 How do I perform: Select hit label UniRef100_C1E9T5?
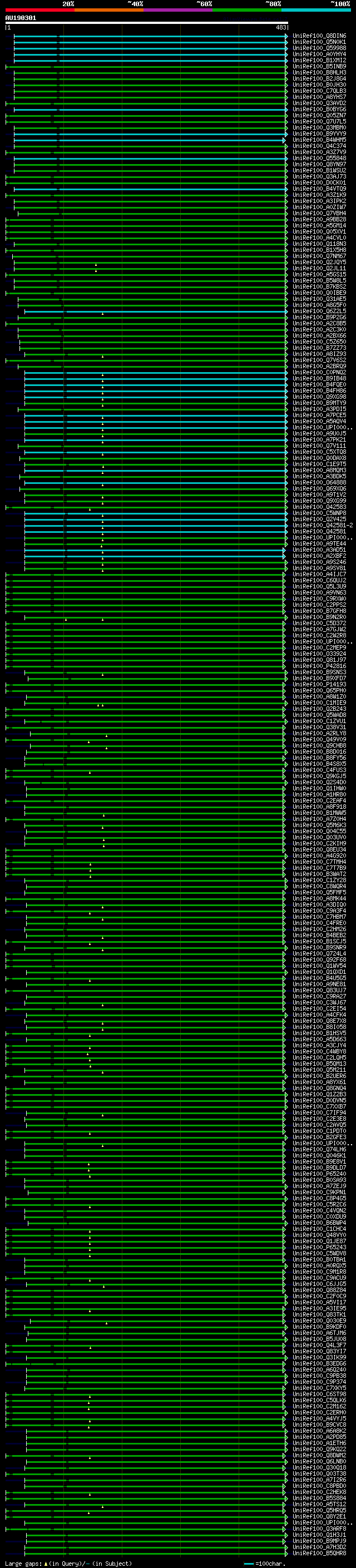319,464
